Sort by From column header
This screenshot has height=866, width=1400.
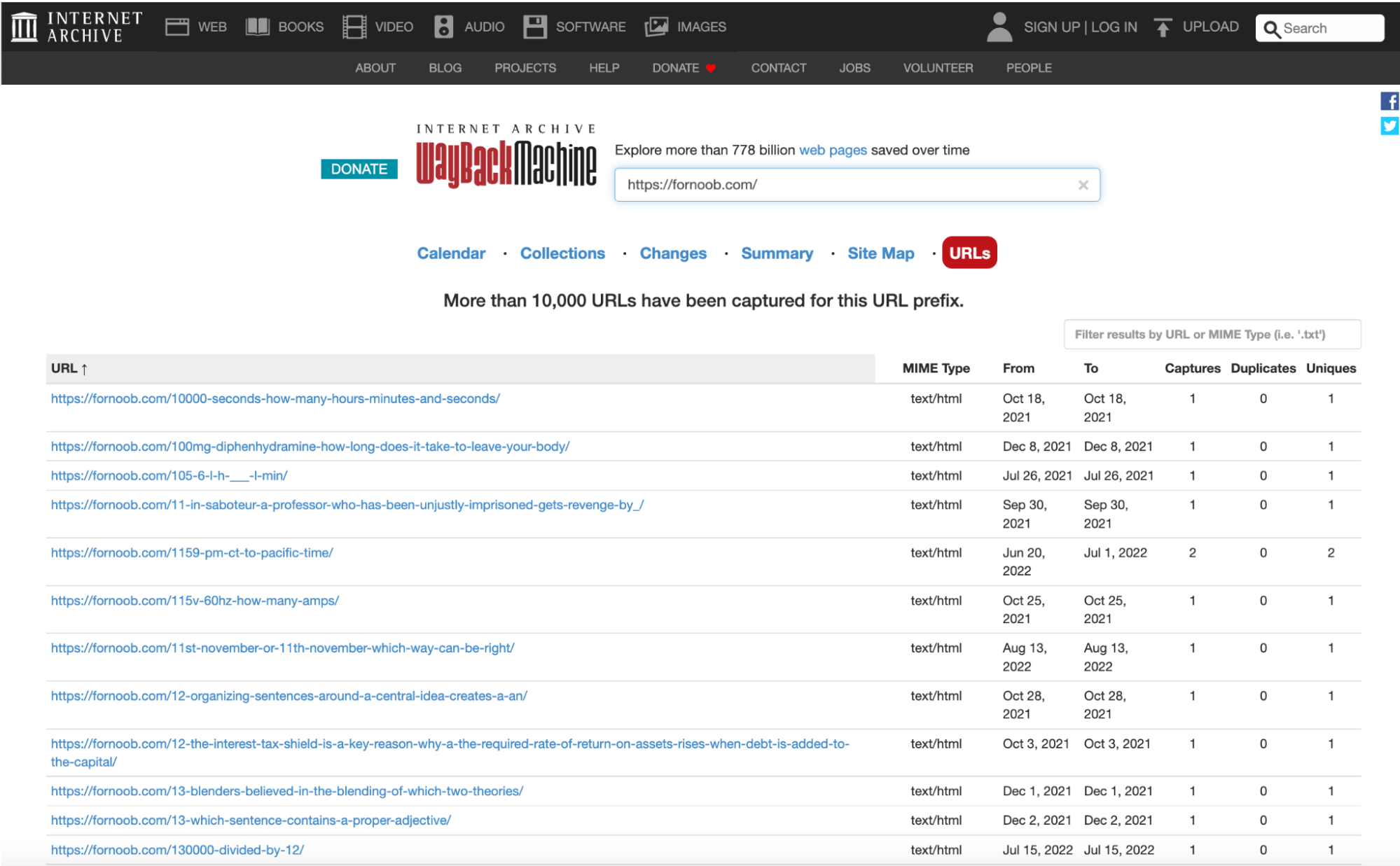pos(1018,368)
